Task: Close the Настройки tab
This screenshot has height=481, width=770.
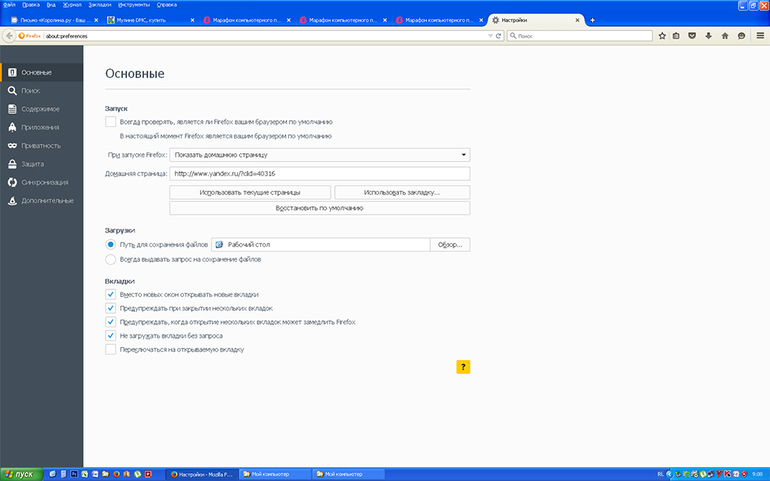Action: click(x=578, y=20)
